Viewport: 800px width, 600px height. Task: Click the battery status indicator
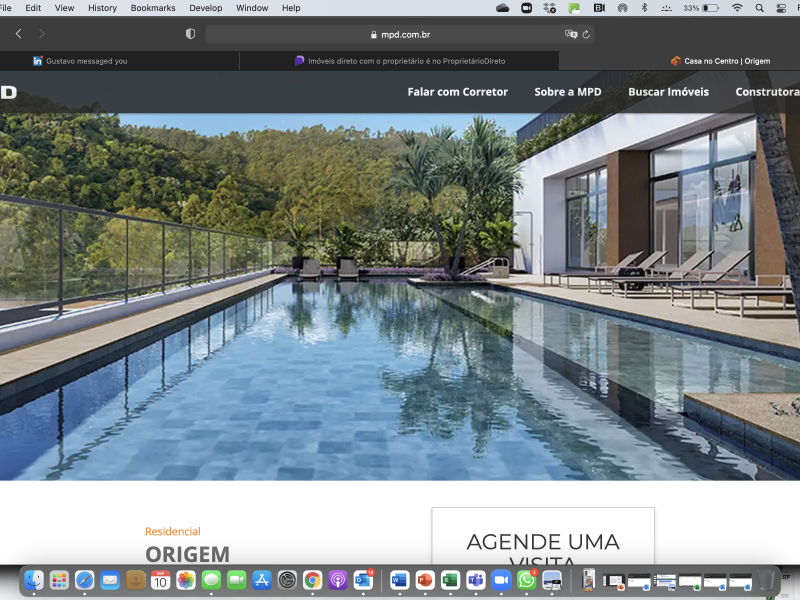tap(702, 8)
